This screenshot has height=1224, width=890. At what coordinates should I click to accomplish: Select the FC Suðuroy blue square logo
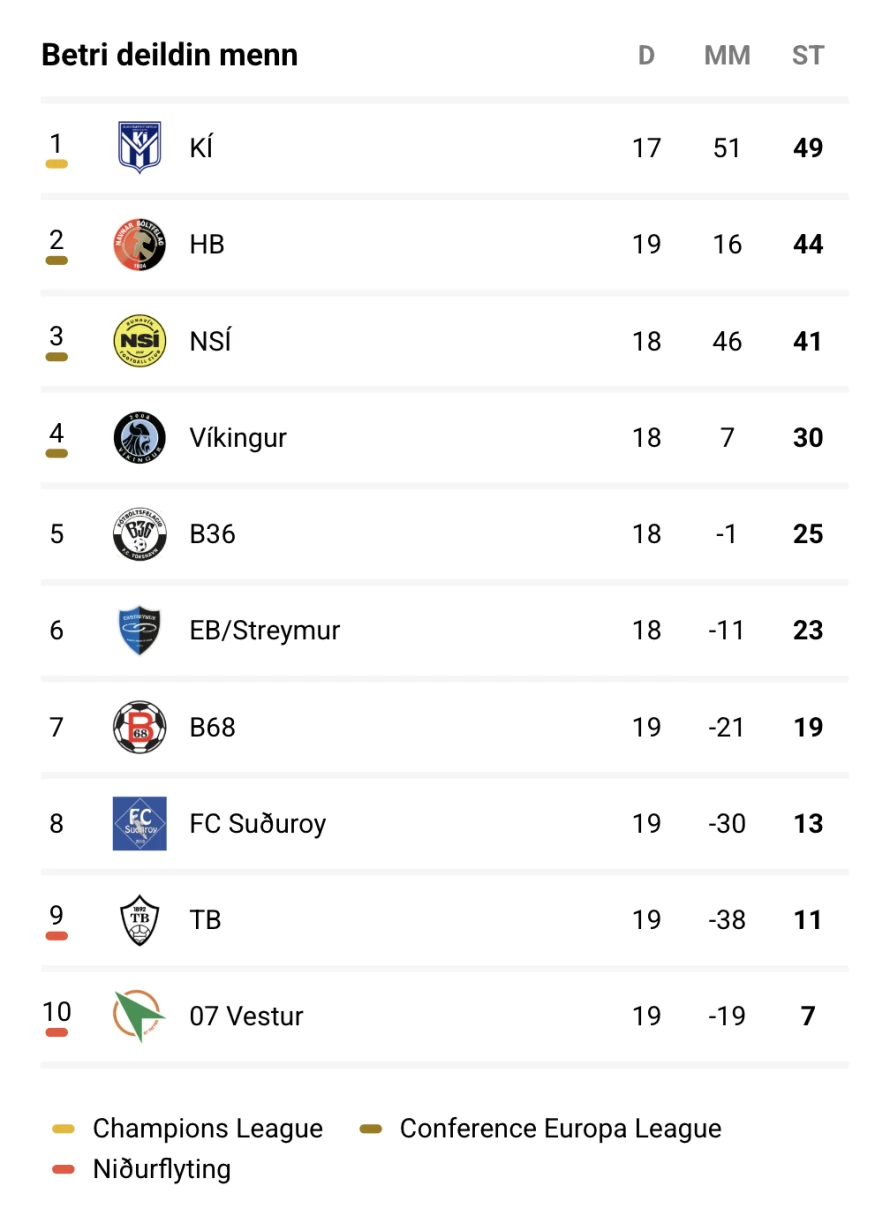click(x=139, y=823)
